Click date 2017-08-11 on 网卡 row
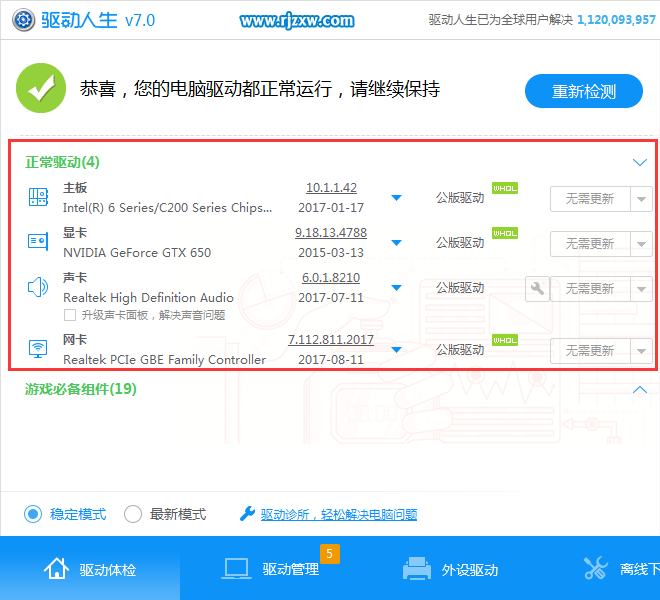Image resolution: width=660 pixels, height=600 pixels. click(x=331, y=360)
